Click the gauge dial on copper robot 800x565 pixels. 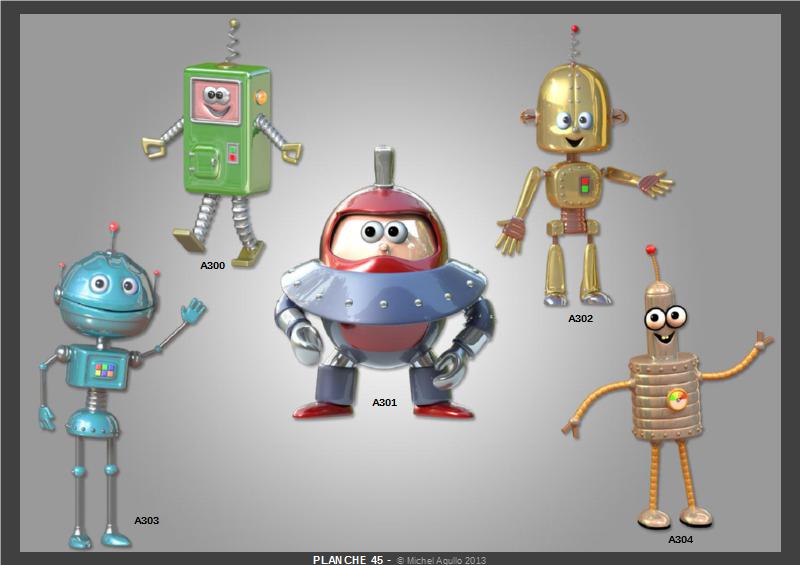point(677,400)
